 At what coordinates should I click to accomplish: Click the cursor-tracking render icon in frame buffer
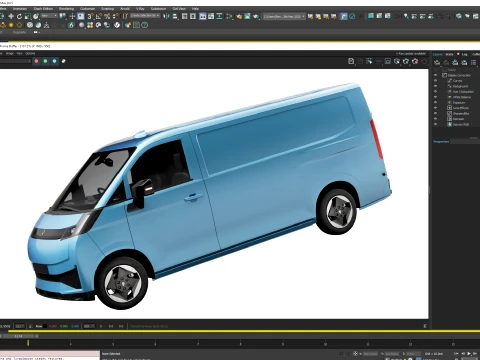click(369, 61)
